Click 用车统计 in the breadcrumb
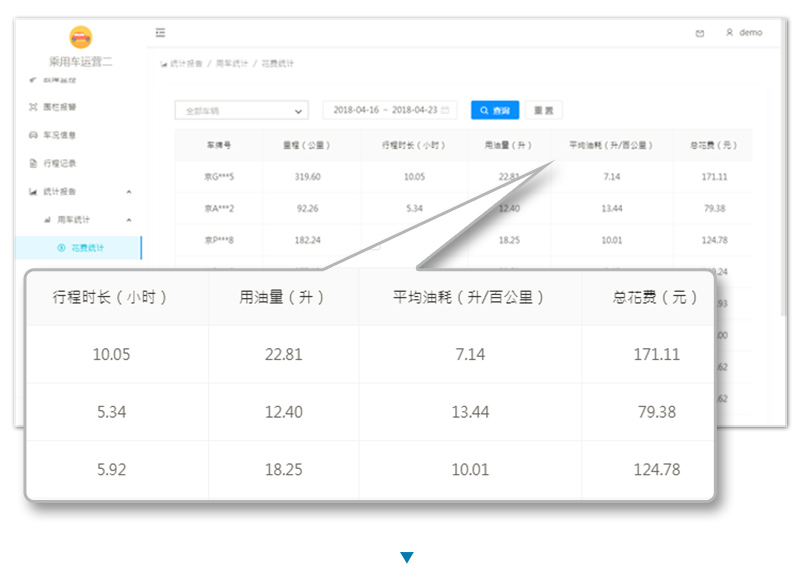800x568 pixels. click(x=232, y=63)
